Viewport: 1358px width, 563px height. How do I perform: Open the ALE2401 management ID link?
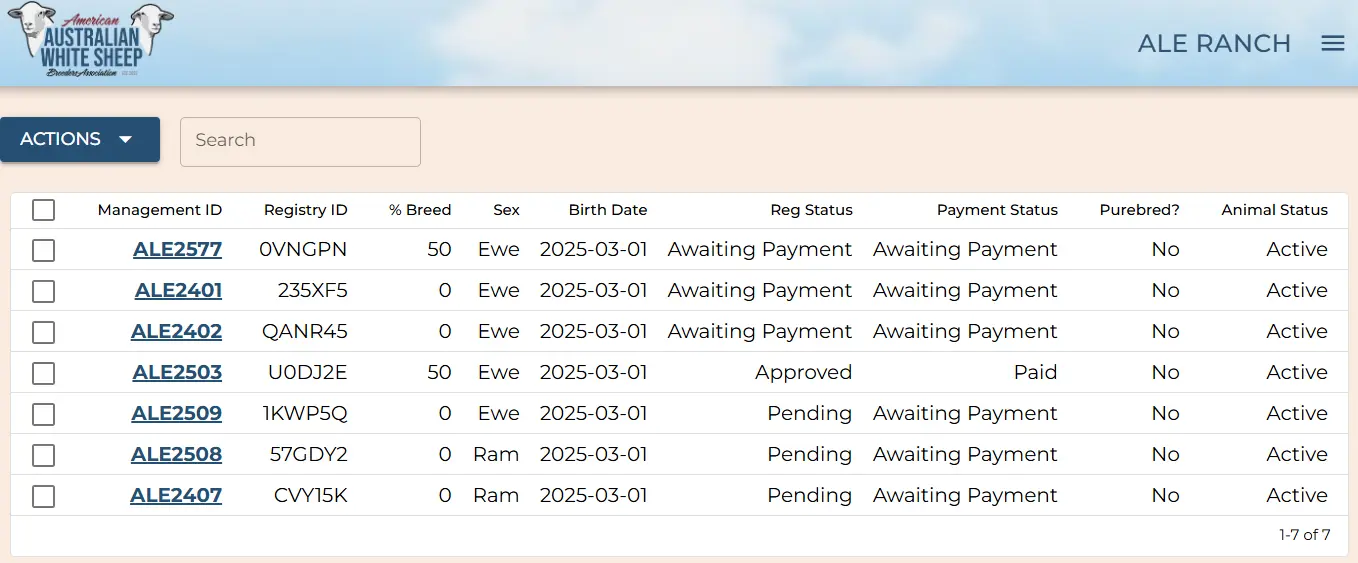178,291
